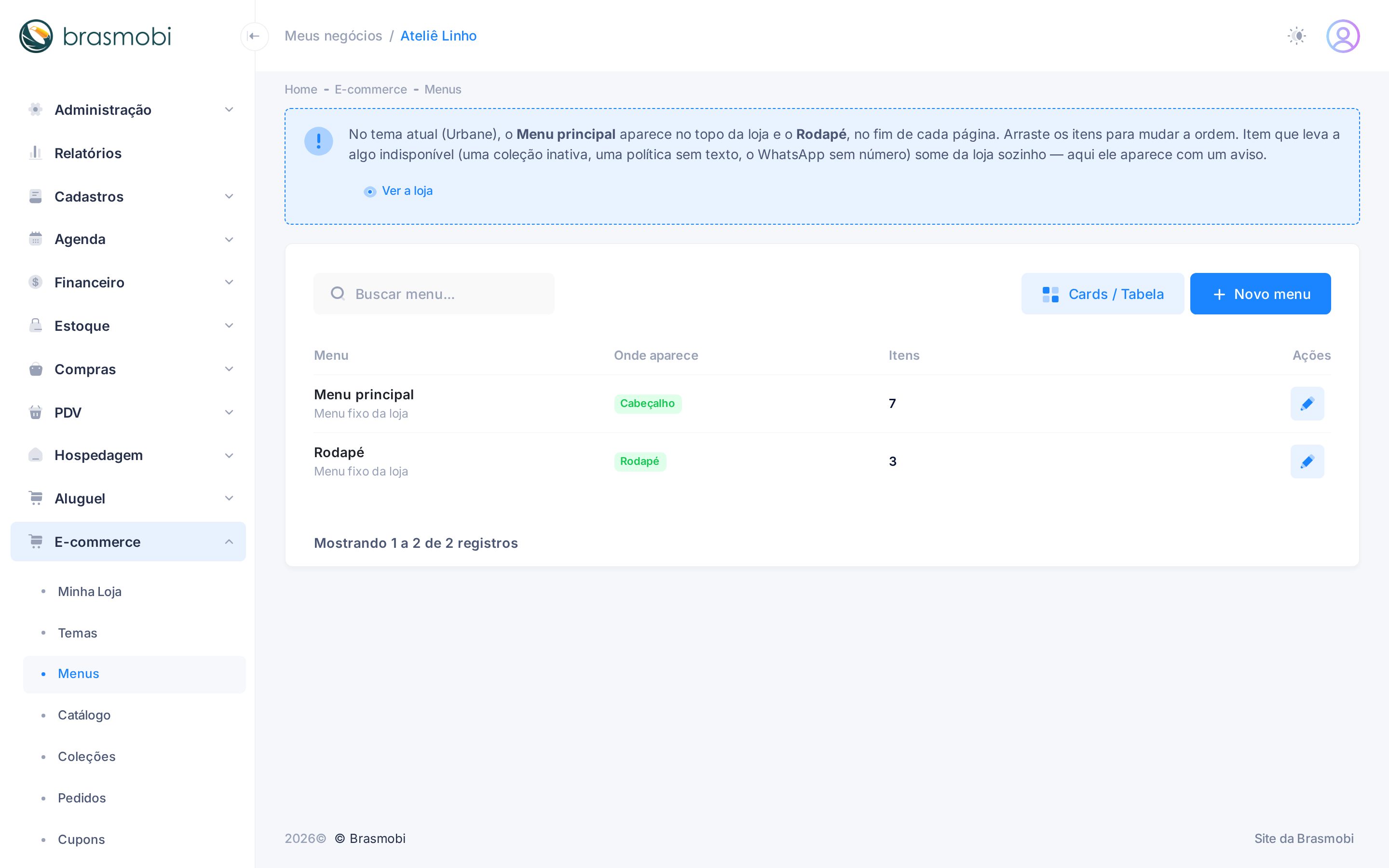Expand the Cadastros chevron
Viewport: 1389px width, 868px height.
point(229,196)
